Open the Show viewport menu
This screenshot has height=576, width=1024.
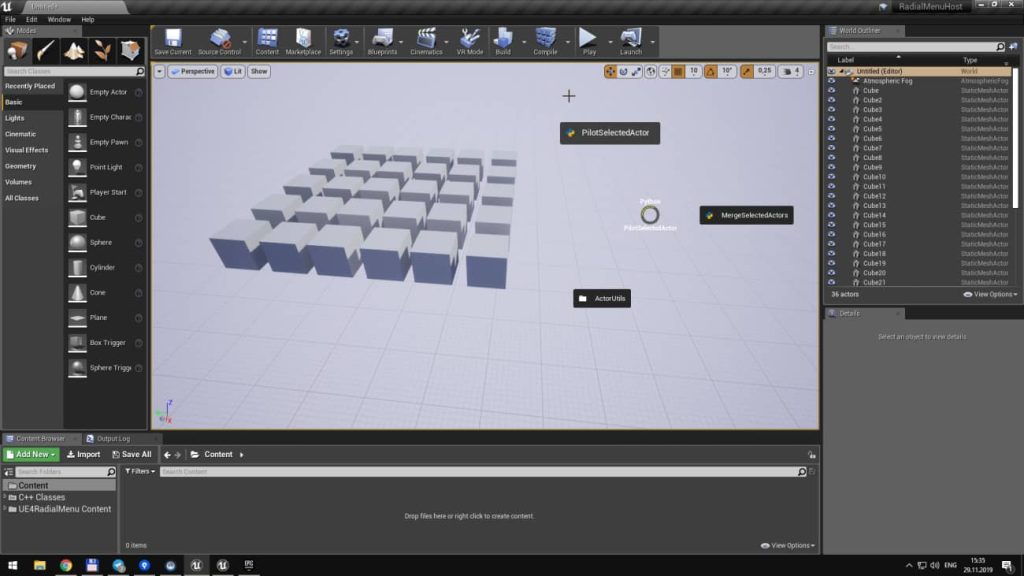pyautogui.click(x=259, y=71)
